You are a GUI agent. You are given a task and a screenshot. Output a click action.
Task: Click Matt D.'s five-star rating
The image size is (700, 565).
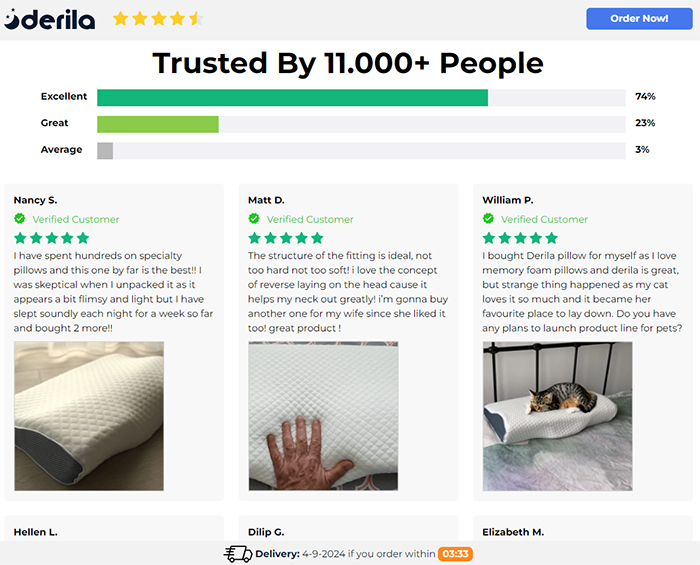[285, 238]
